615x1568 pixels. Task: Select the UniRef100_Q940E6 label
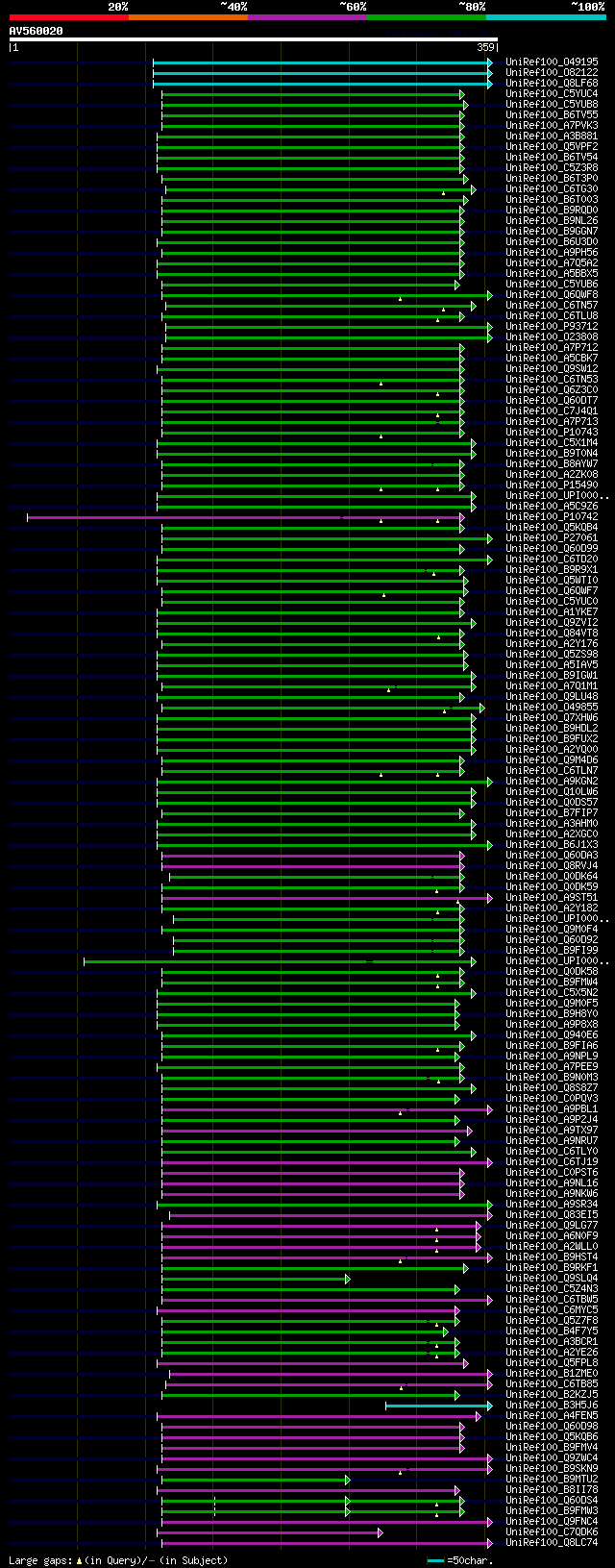552,1034
